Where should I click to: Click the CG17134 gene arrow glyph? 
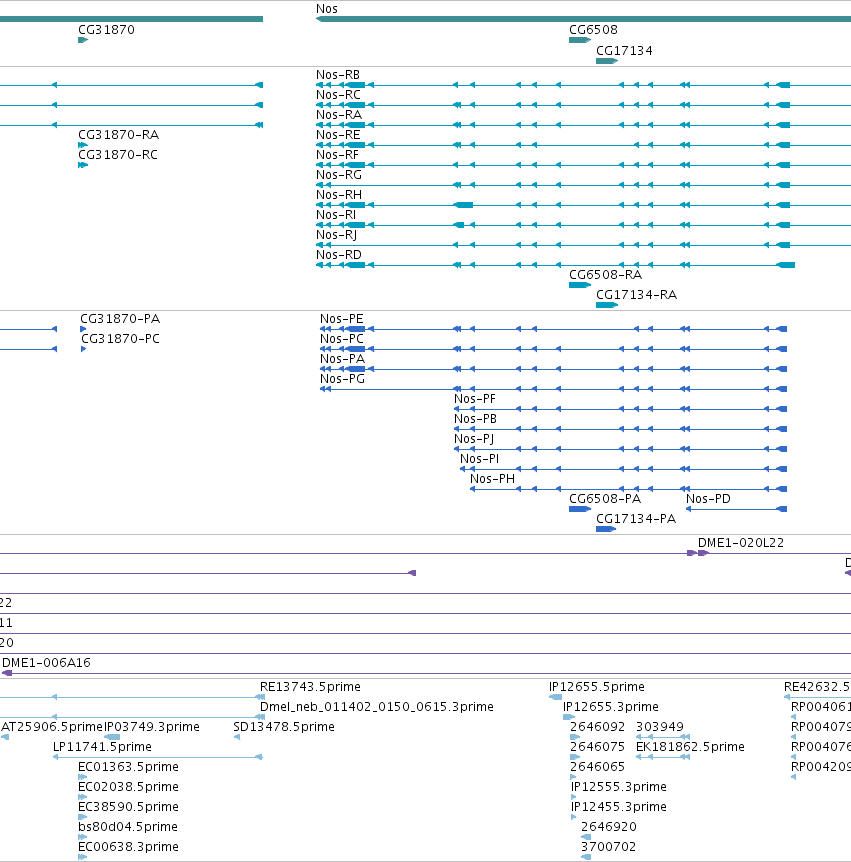[x=607, y=61]
